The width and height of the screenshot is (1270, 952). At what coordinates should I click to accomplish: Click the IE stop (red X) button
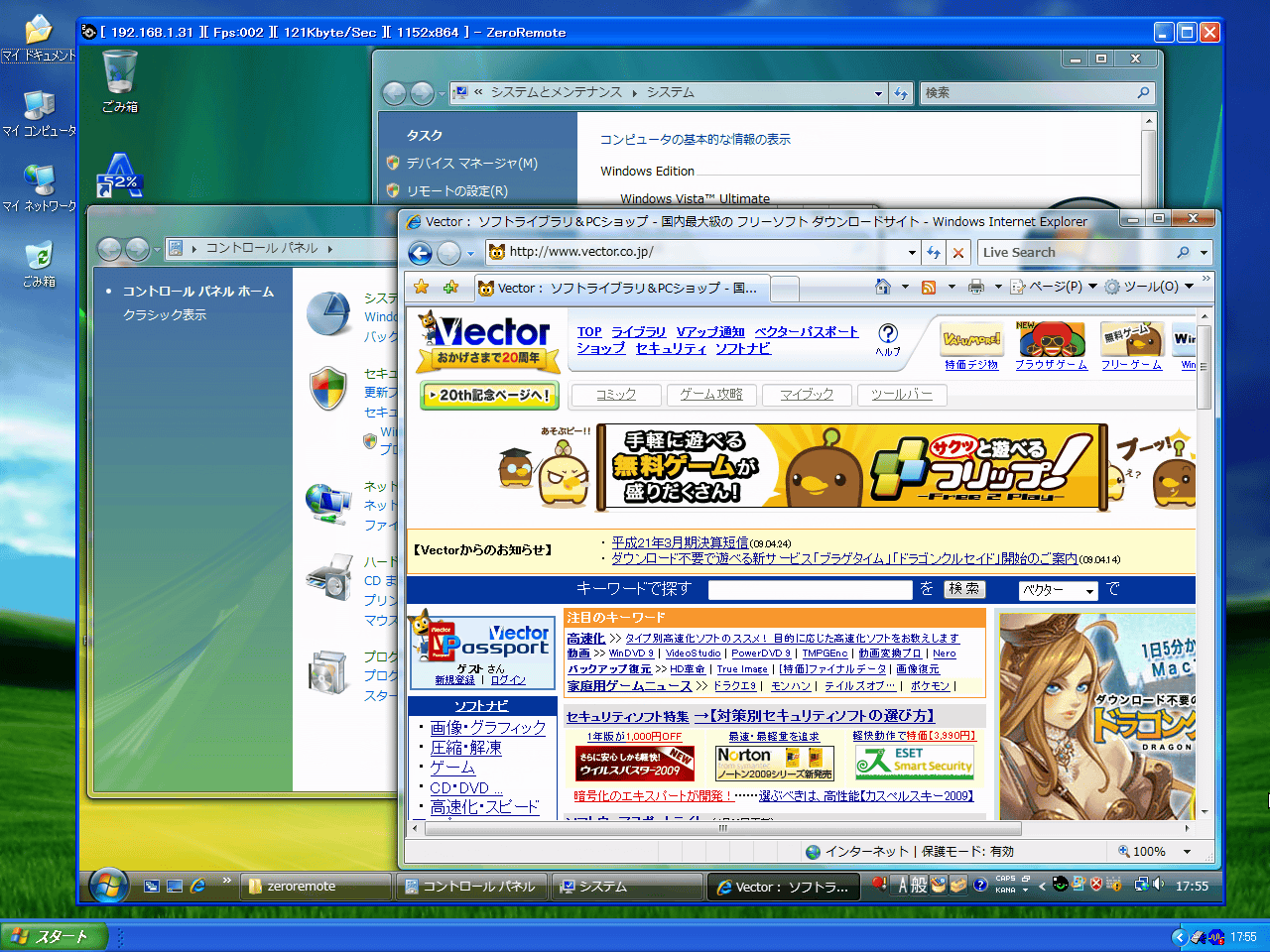(x=958, y=253)
